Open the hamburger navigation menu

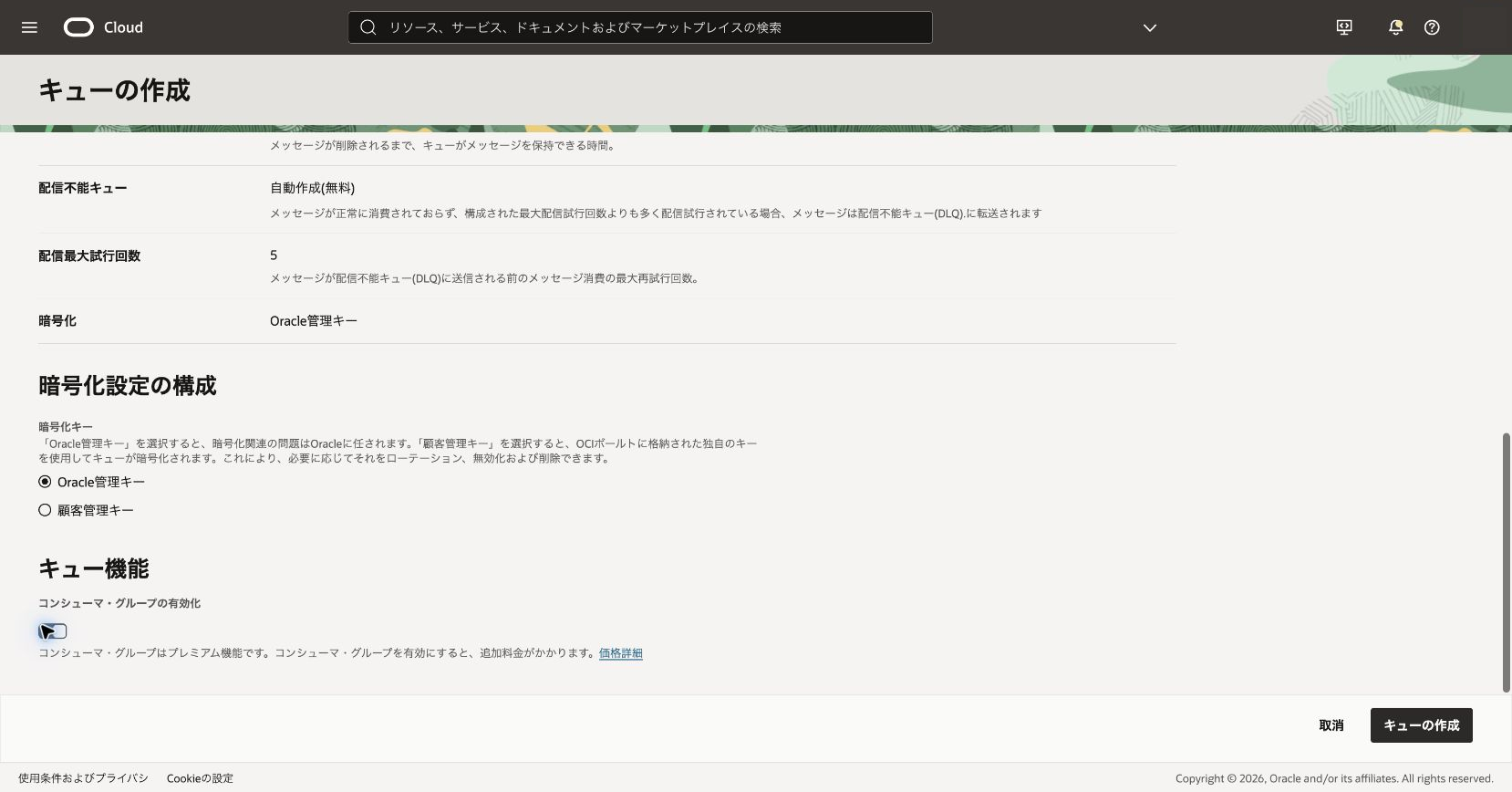coord(29,27)
